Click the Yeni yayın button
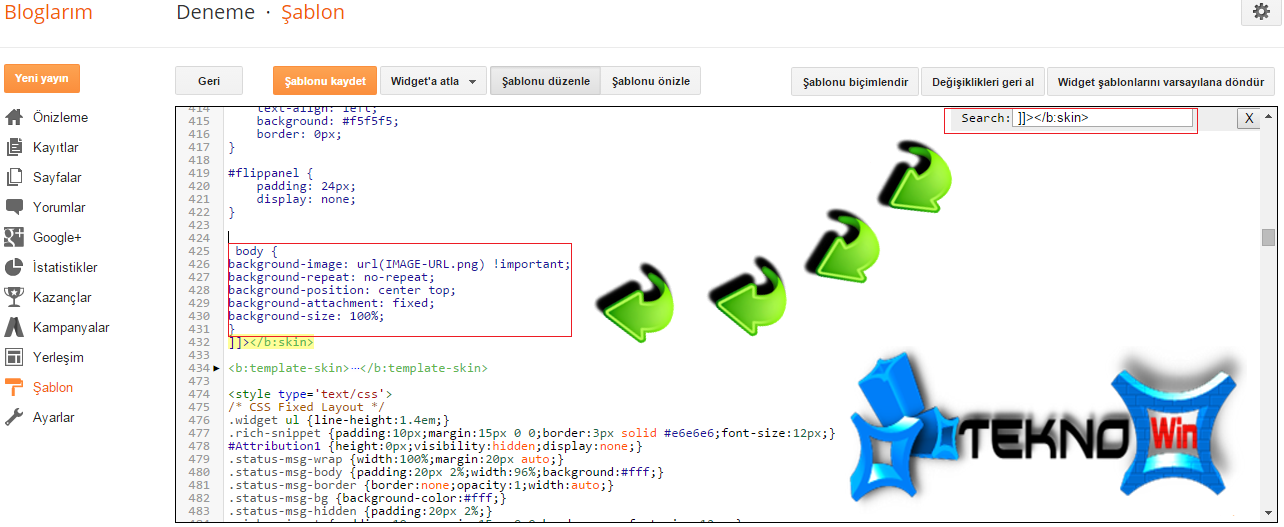This screenshot has width=1284, height=527. pos(42,78)
